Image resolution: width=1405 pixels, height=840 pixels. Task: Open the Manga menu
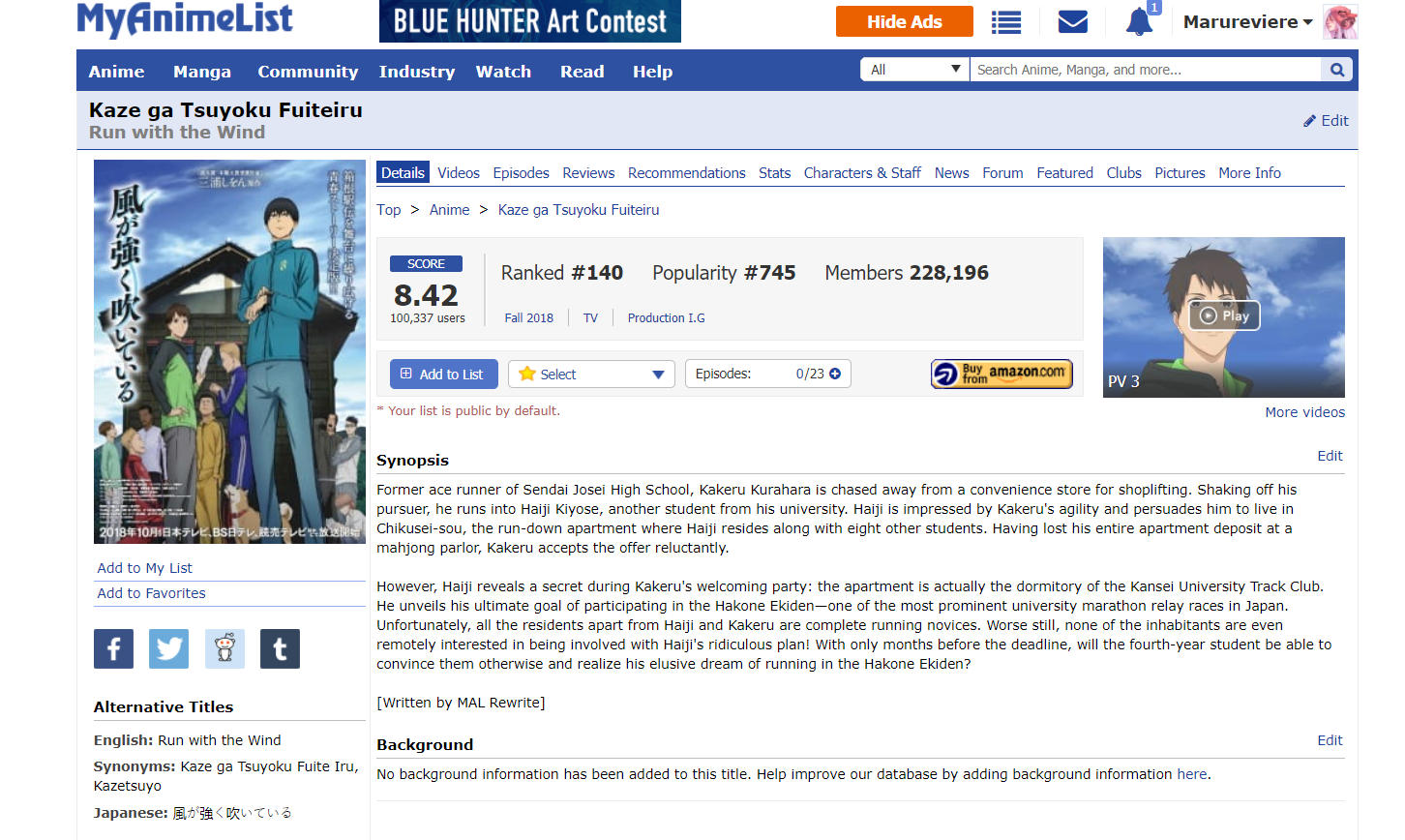[x=202, y=72]
